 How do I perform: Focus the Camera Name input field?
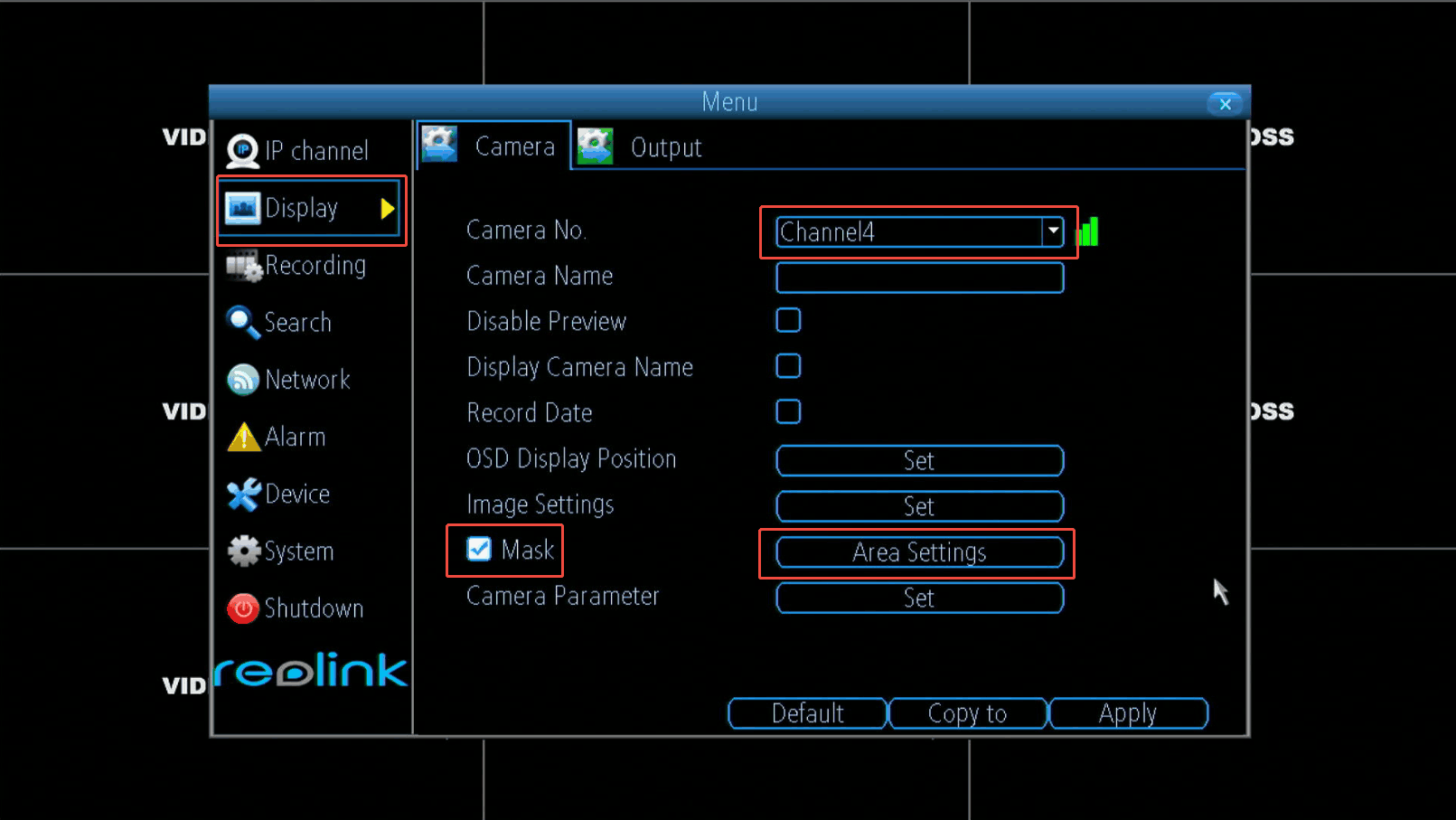coord(919,278)
